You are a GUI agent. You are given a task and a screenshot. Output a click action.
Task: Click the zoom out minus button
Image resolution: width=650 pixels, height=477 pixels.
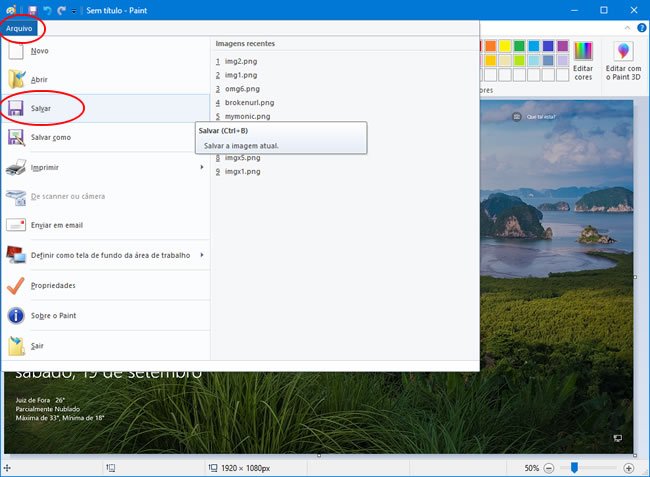549,468
